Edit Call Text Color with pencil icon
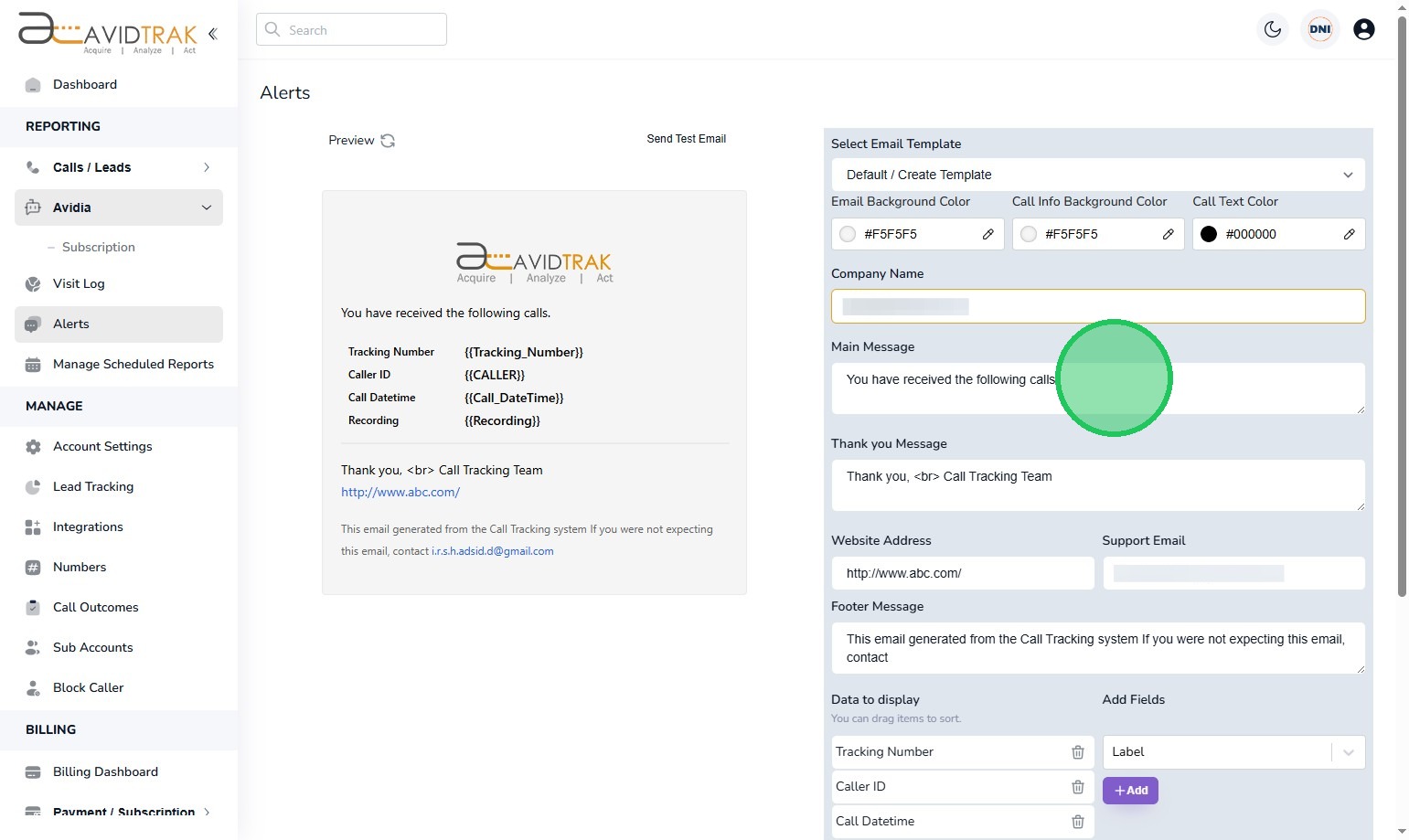 pos(1349,234)
